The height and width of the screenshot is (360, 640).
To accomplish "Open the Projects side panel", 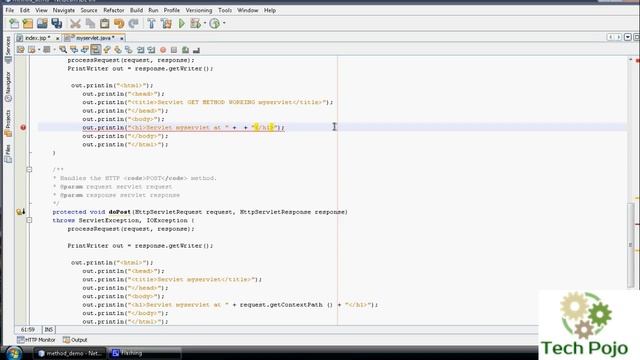I will click(8, 122).
